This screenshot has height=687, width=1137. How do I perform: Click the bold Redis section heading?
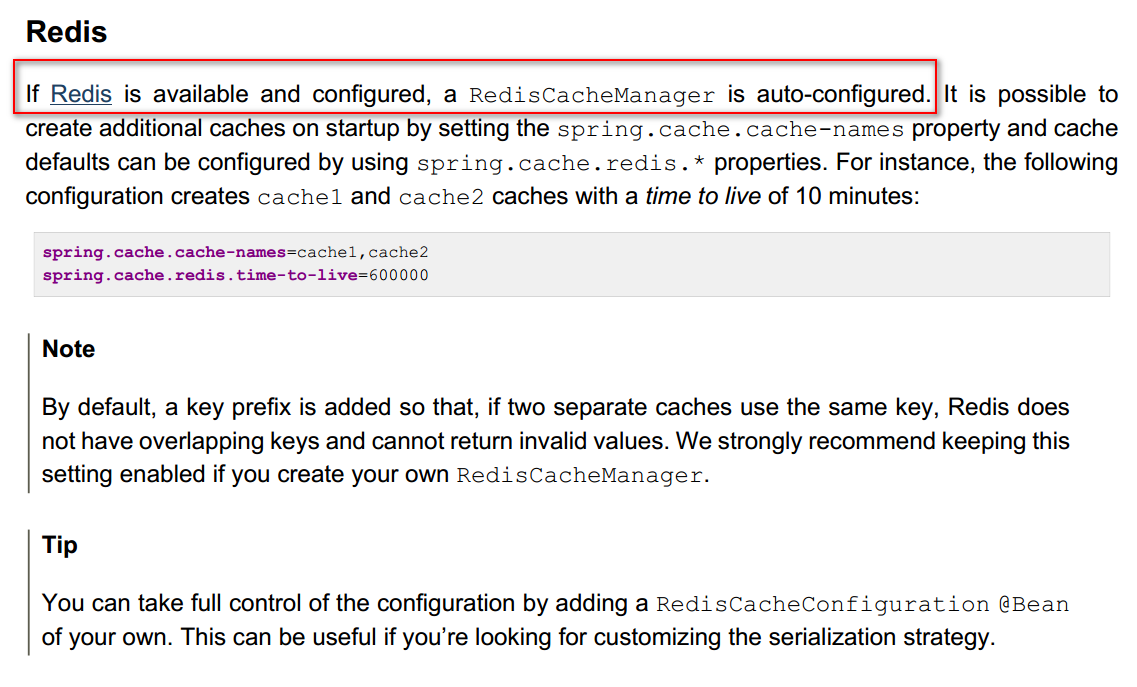[66, 31]
